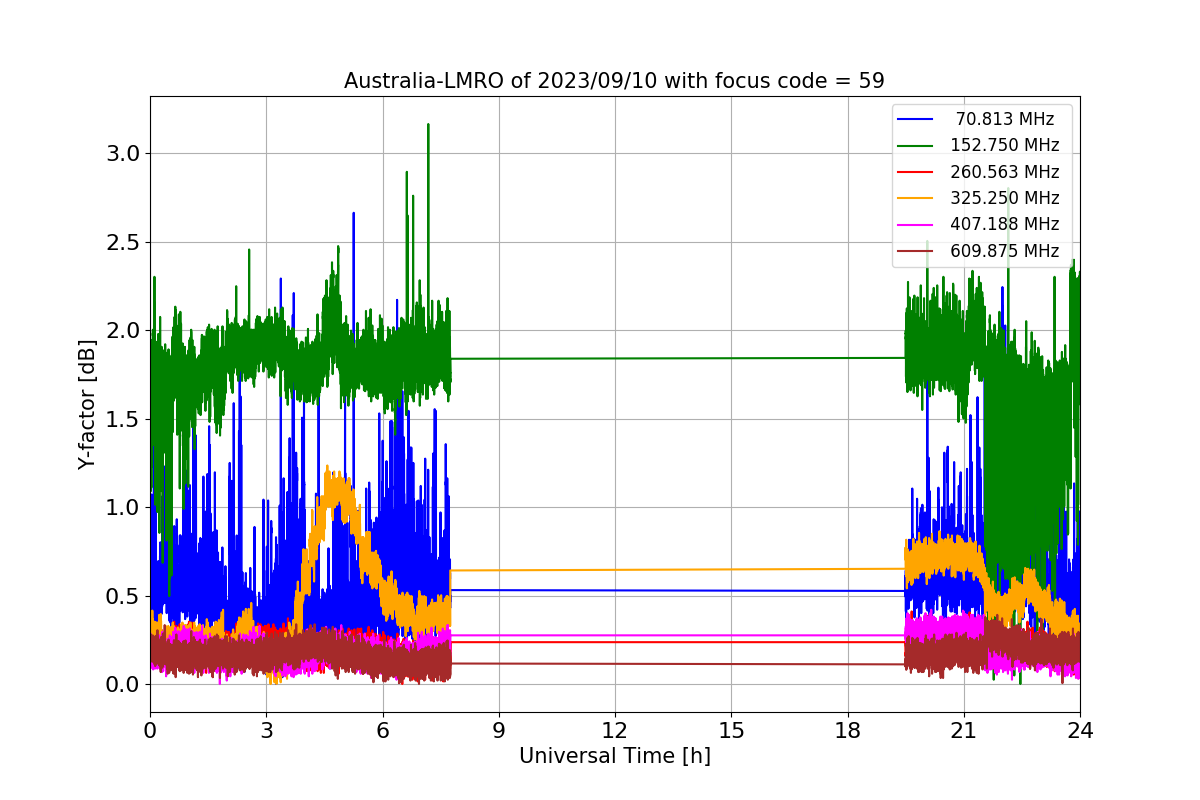Click the Y-factor [dB] axis label

pyautogui.click(x=88, y=404)
